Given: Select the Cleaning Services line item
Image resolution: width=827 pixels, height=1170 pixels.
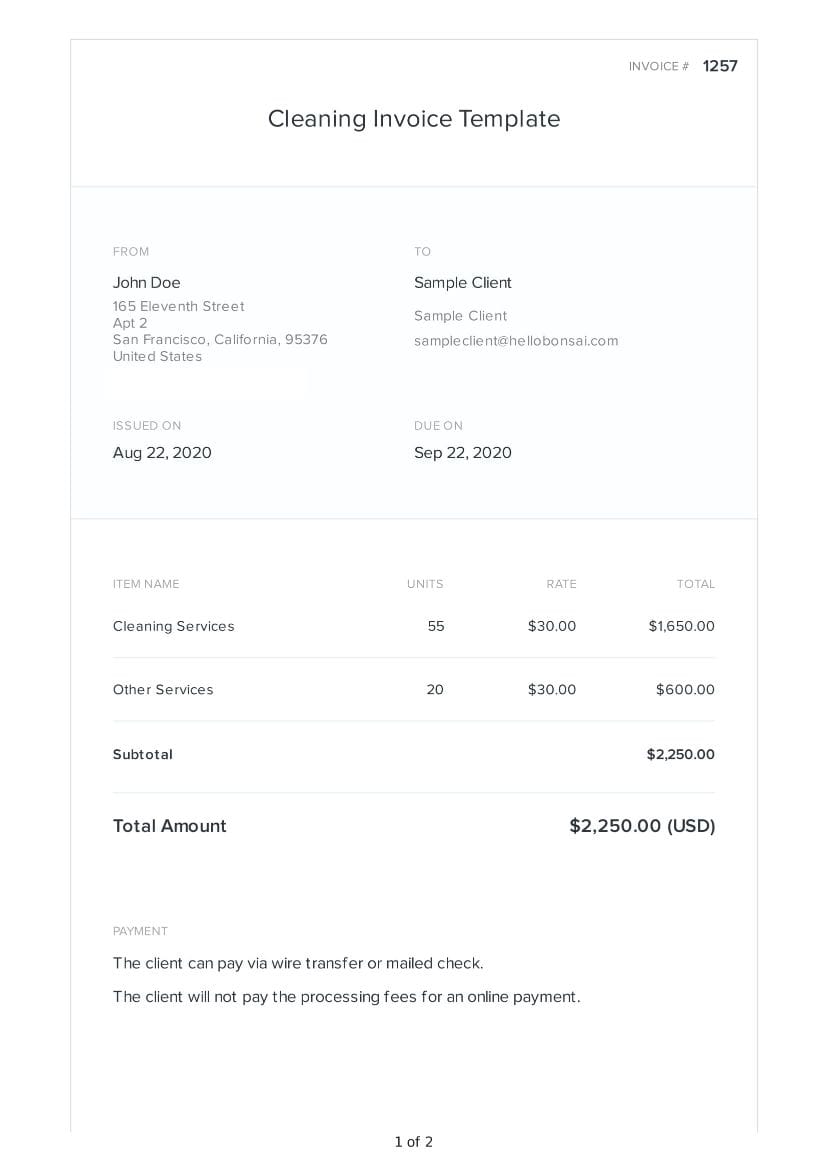Looking at the screenshot, I should [174, 627].
